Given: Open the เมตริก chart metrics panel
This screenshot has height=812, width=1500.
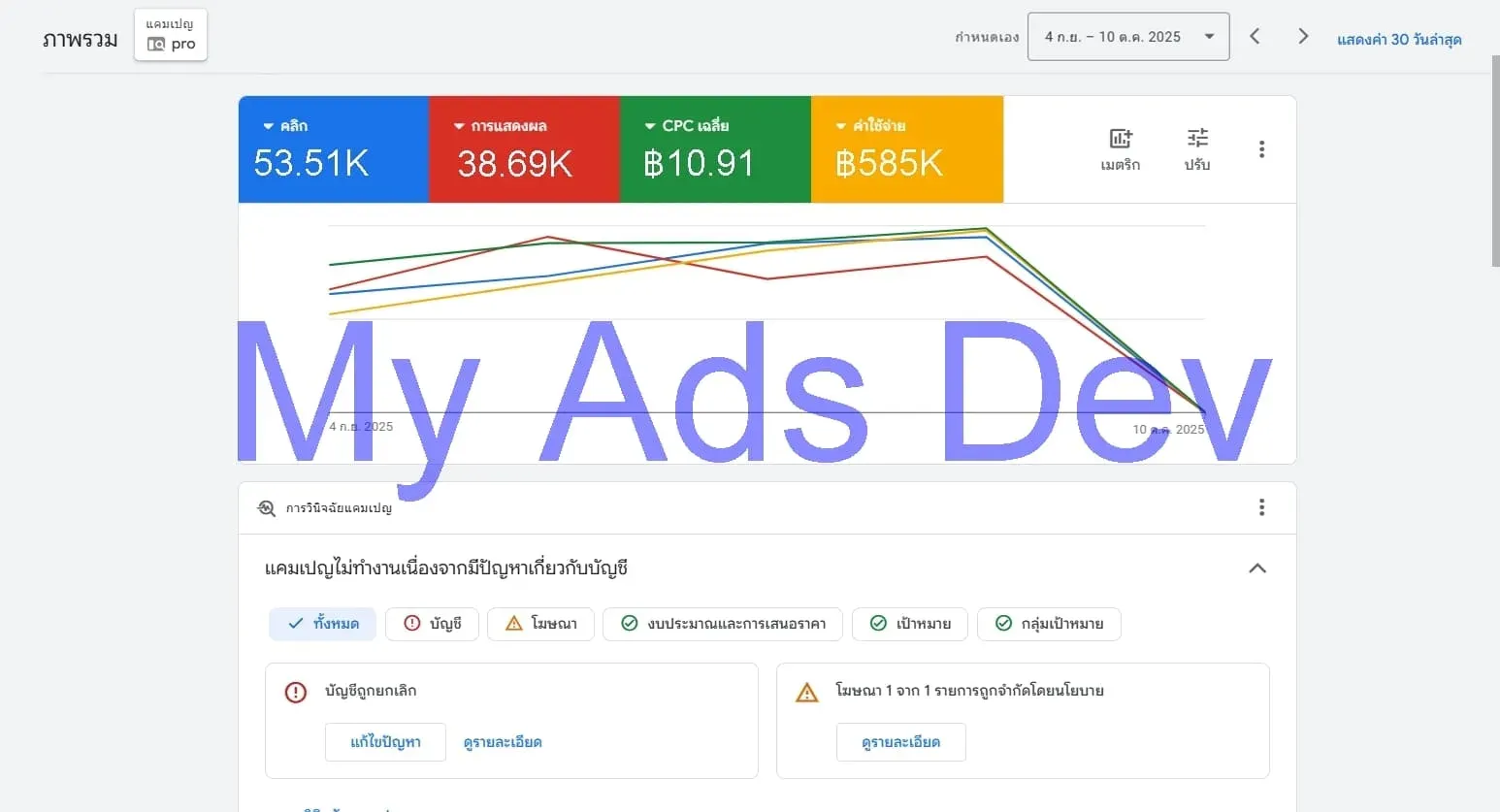Looking at the screenshot, I should (x=1121, y=147).
